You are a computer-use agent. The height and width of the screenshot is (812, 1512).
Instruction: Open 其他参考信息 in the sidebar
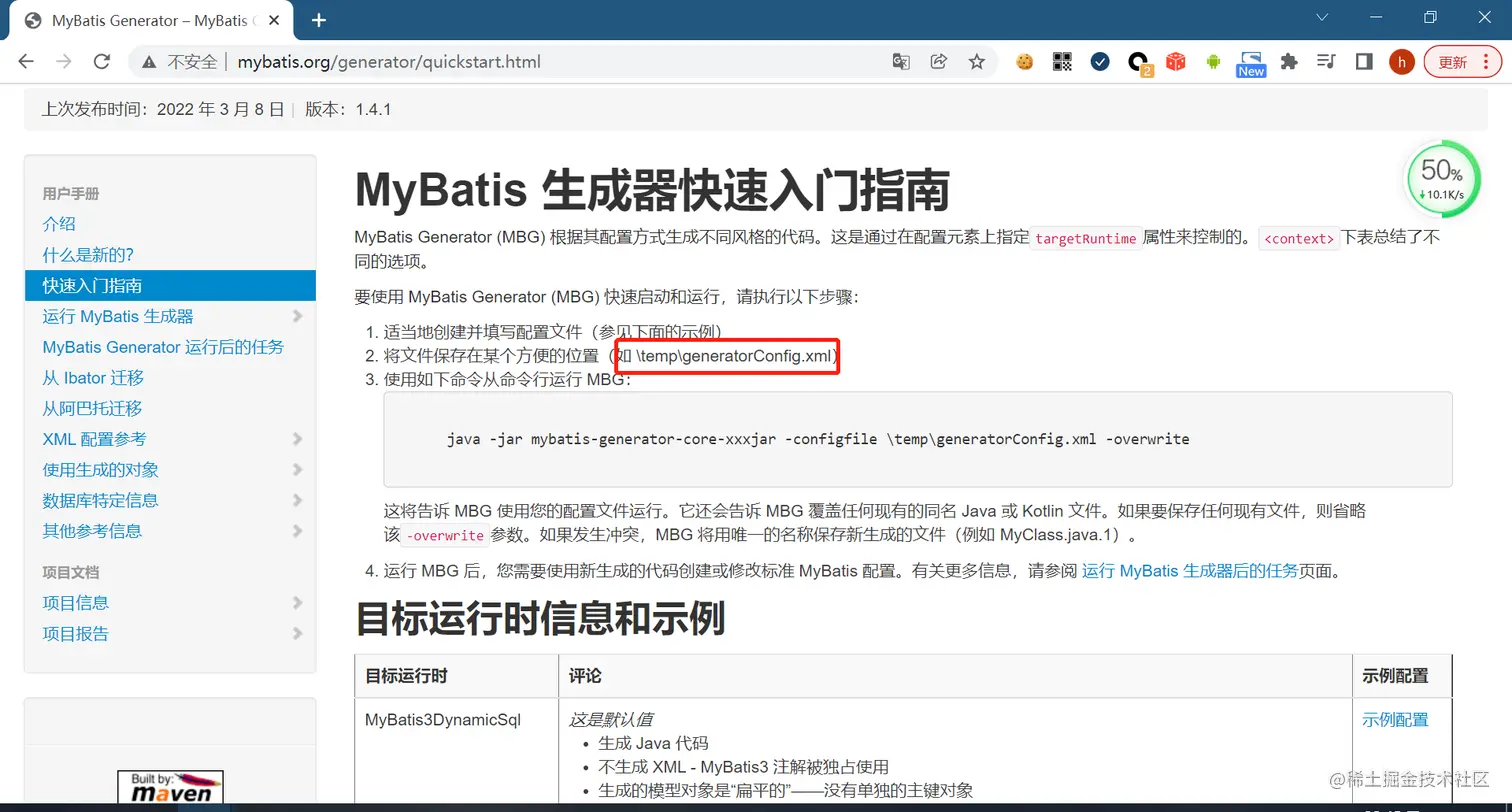92,531
